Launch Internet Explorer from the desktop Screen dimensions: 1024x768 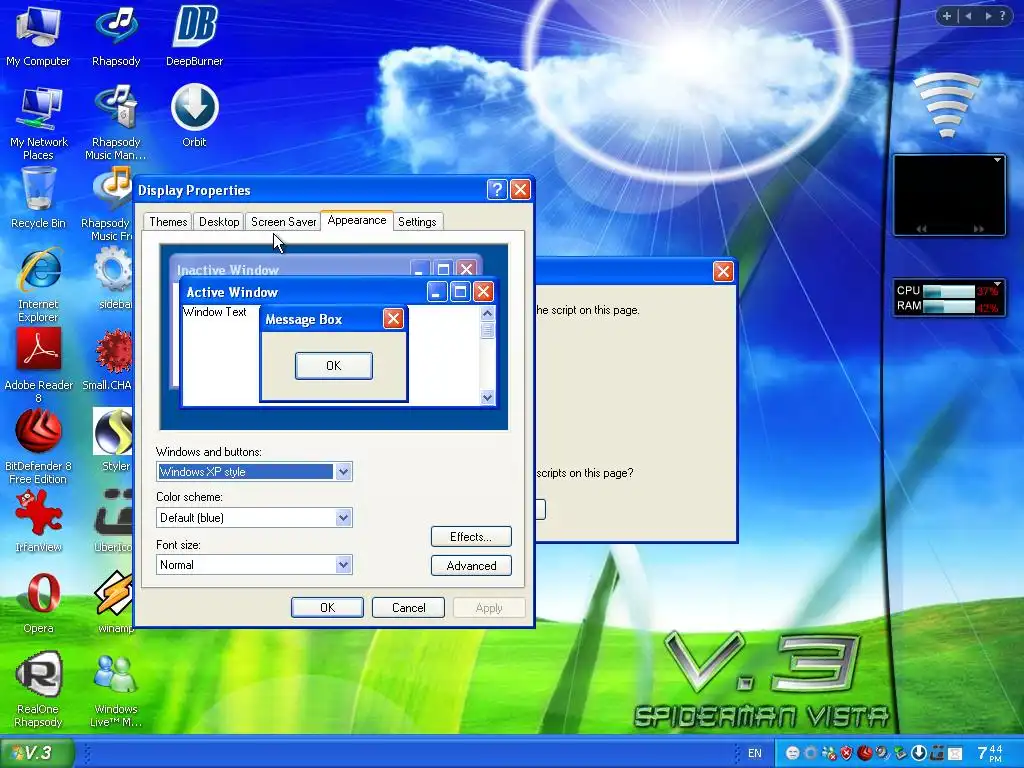(38, 285)
